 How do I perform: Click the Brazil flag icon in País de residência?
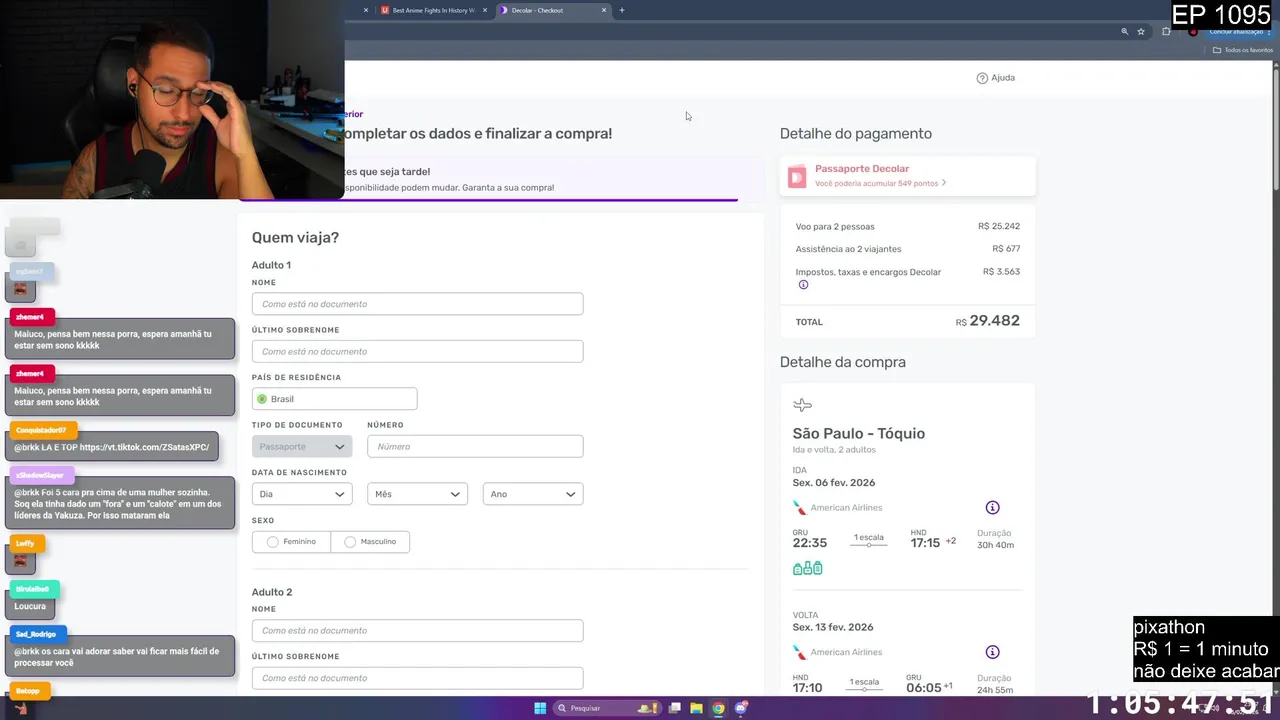click(x=262, y=399)
